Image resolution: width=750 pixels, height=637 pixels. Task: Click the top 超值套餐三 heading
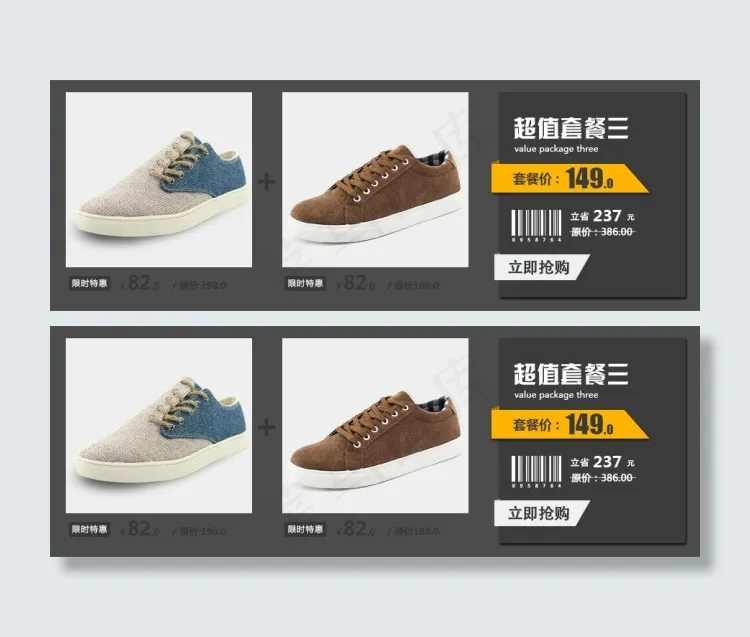(x=571, y=128)
